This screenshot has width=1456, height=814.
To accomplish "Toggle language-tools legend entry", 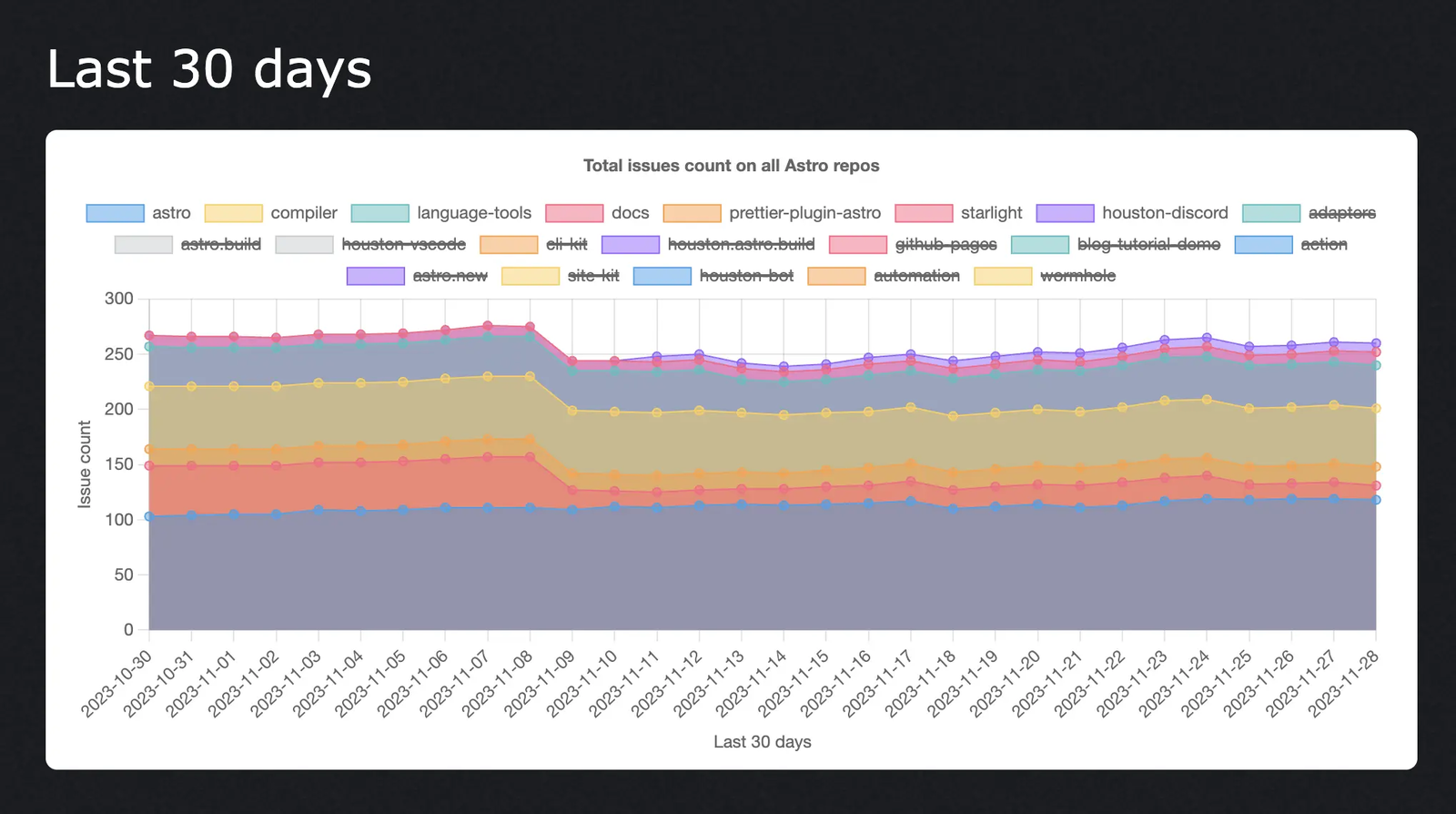I will (x=380, y=213).
